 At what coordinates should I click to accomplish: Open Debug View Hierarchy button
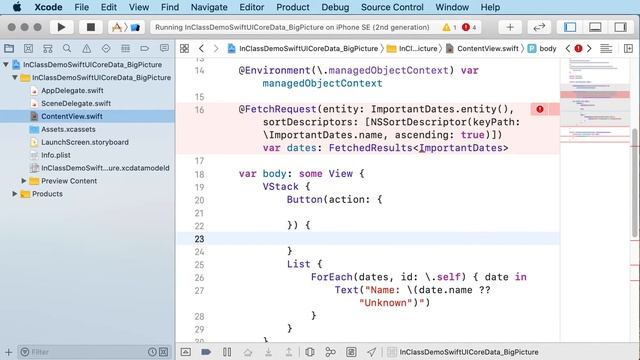point(310,352)
